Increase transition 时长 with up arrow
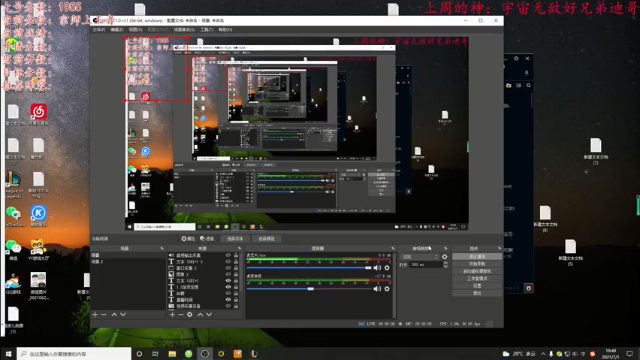640x360 pixels. 445,263
